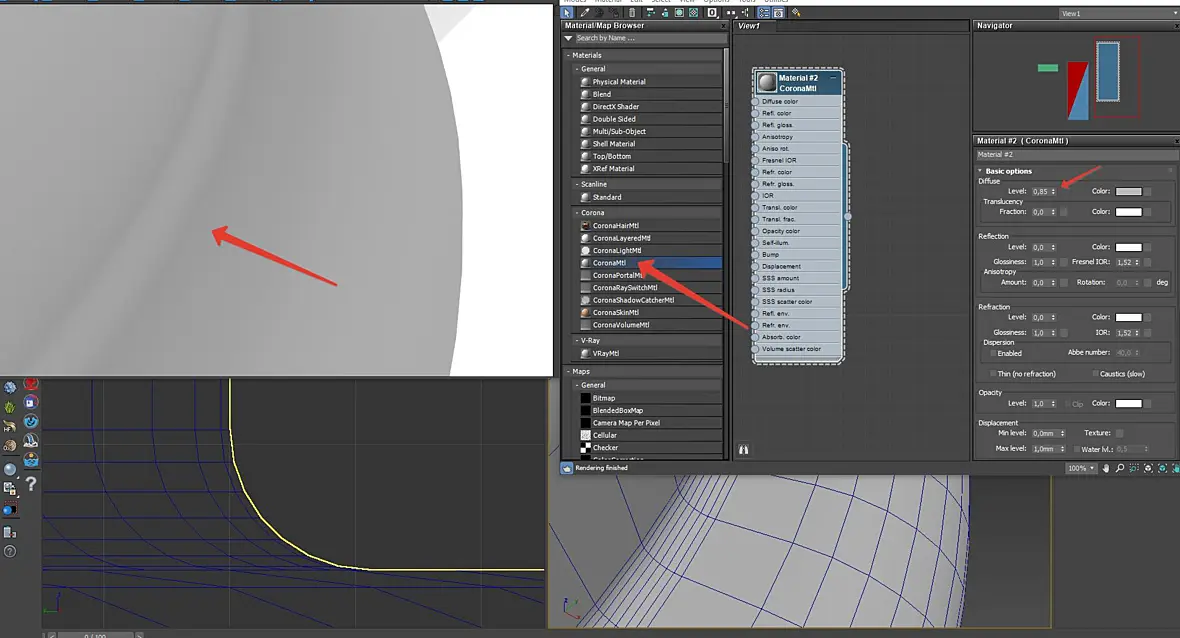Open the browser options triangle beside search

(x=569, y=38)
